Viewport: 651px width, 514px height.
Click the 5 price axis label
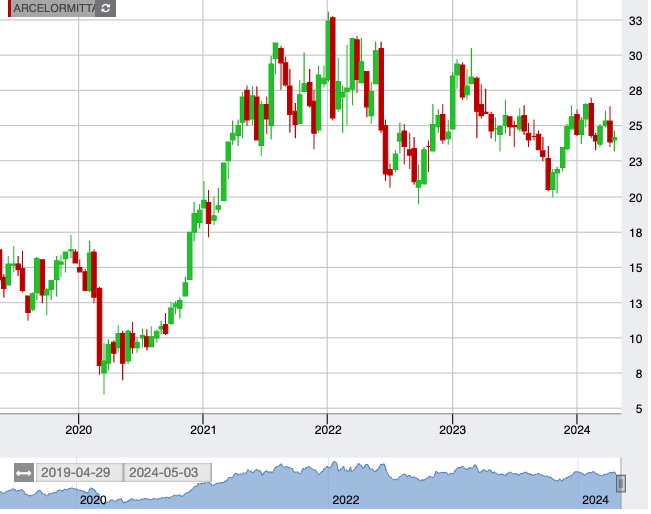[639, 409]
